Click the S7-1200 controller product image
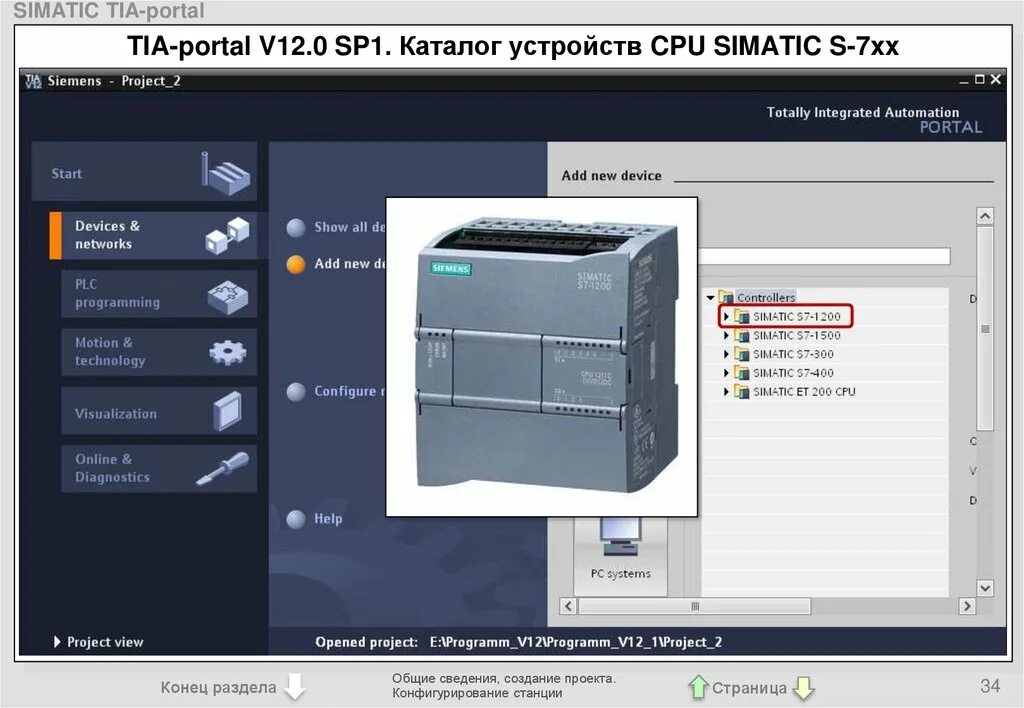Viewport: 1024px width, 708px height. click(x=542, y=357)
